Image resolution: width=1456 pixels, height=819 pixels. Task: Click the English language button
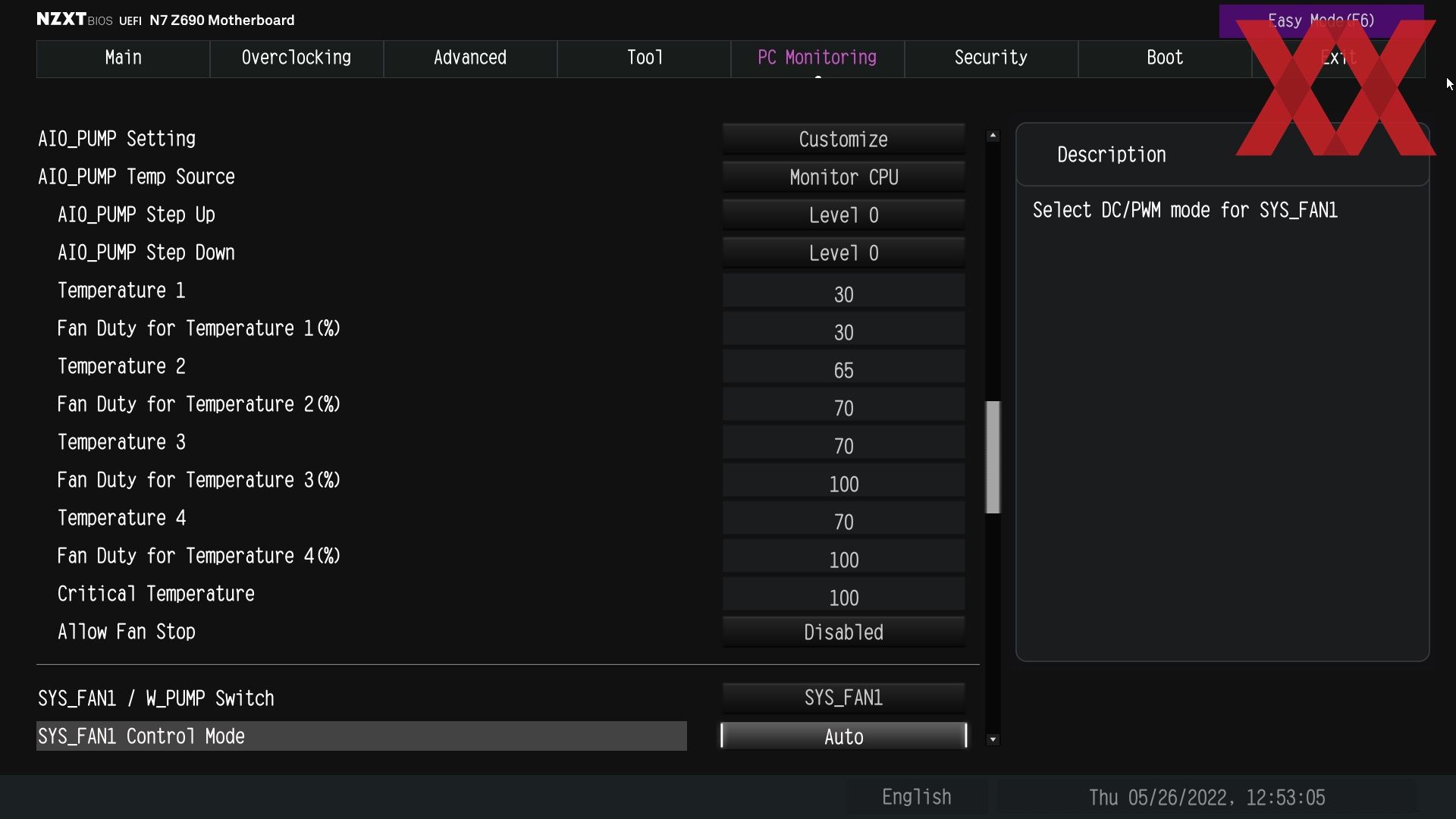916,797
